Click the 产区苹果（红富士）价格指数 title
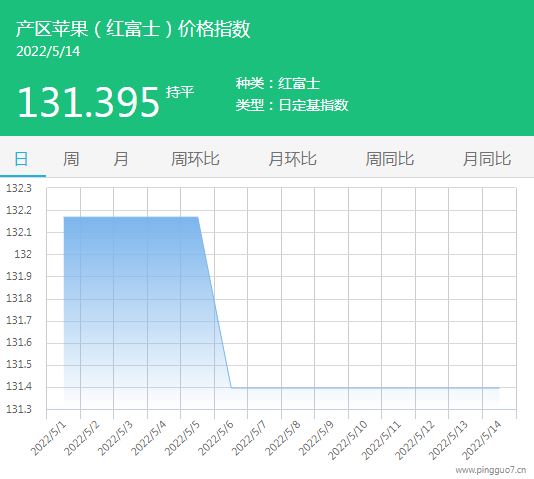 pyautogui.click(x=133, y=29)
